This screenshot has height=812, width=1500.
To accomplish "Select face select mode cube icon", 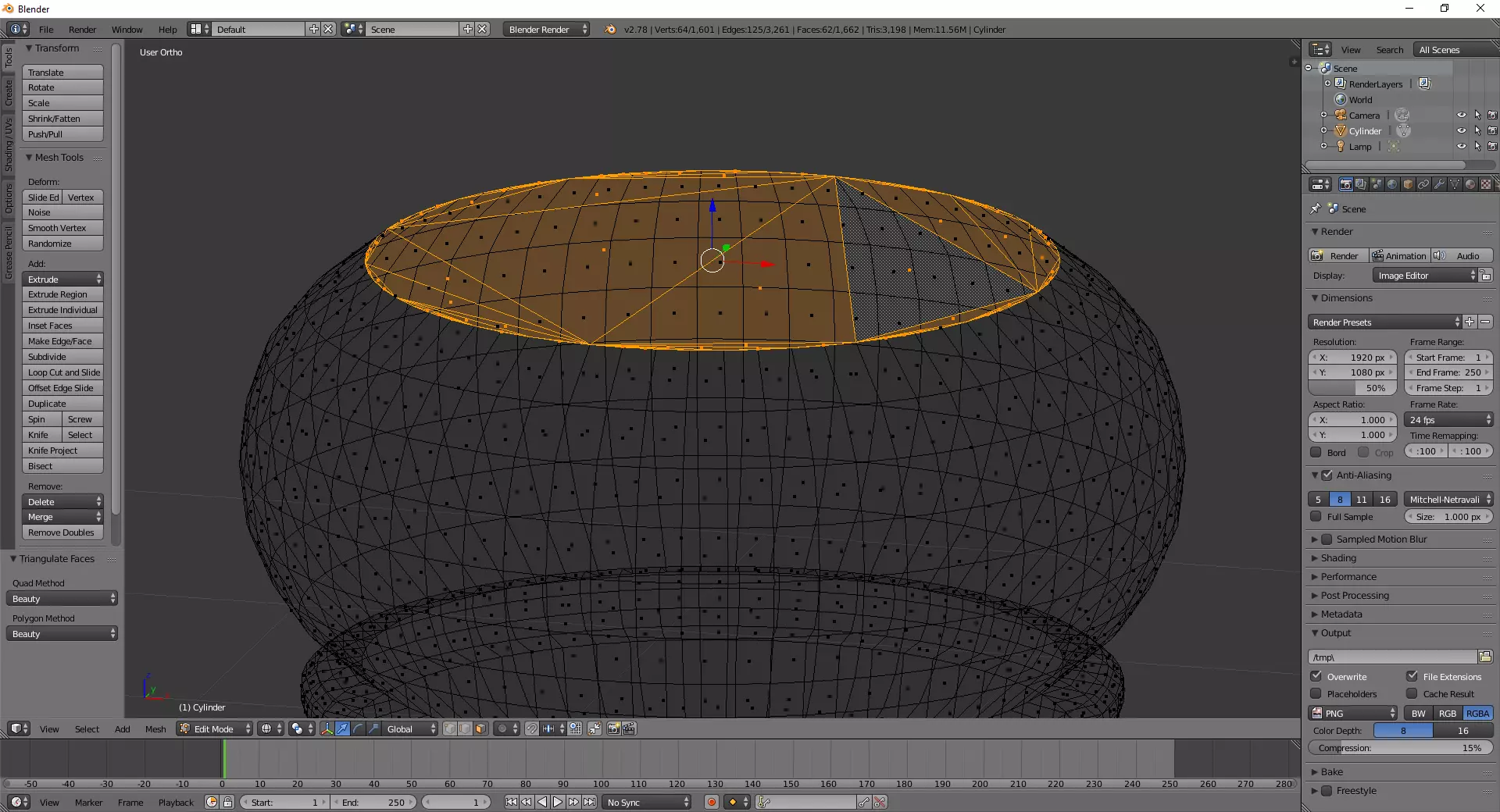I will tap(480, 728).
